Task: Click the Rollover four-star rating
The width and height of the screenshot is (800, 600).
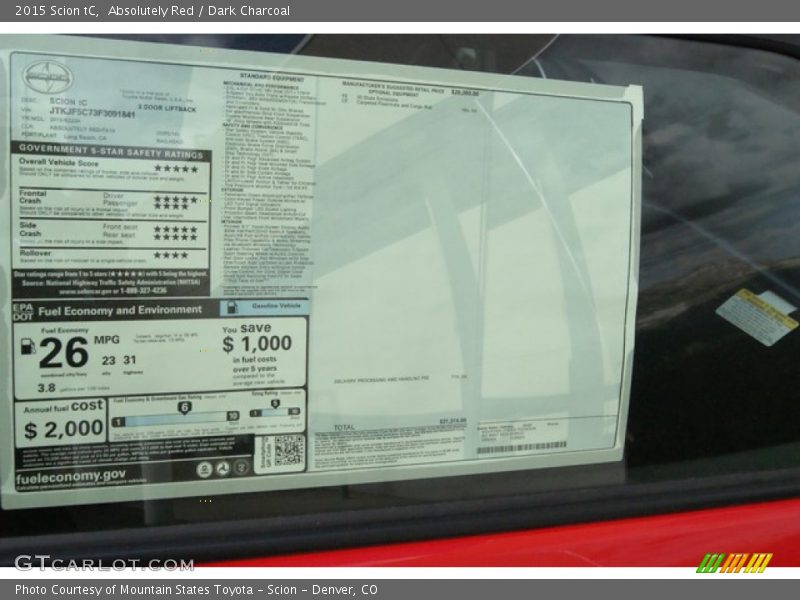Action: click(171, 255)
